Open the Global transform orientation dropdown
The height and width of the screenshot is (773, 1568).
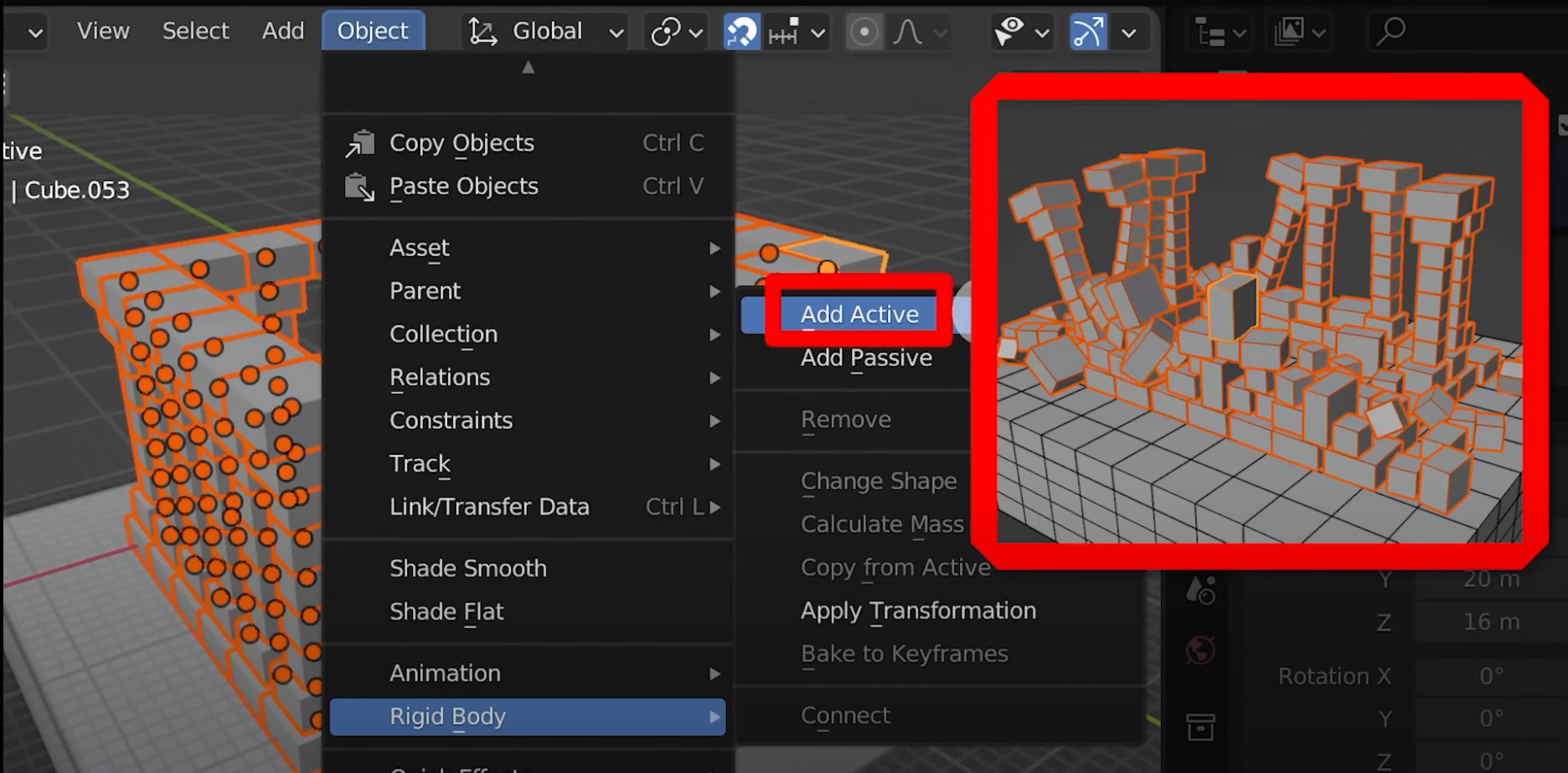click(x=545, y=32)
